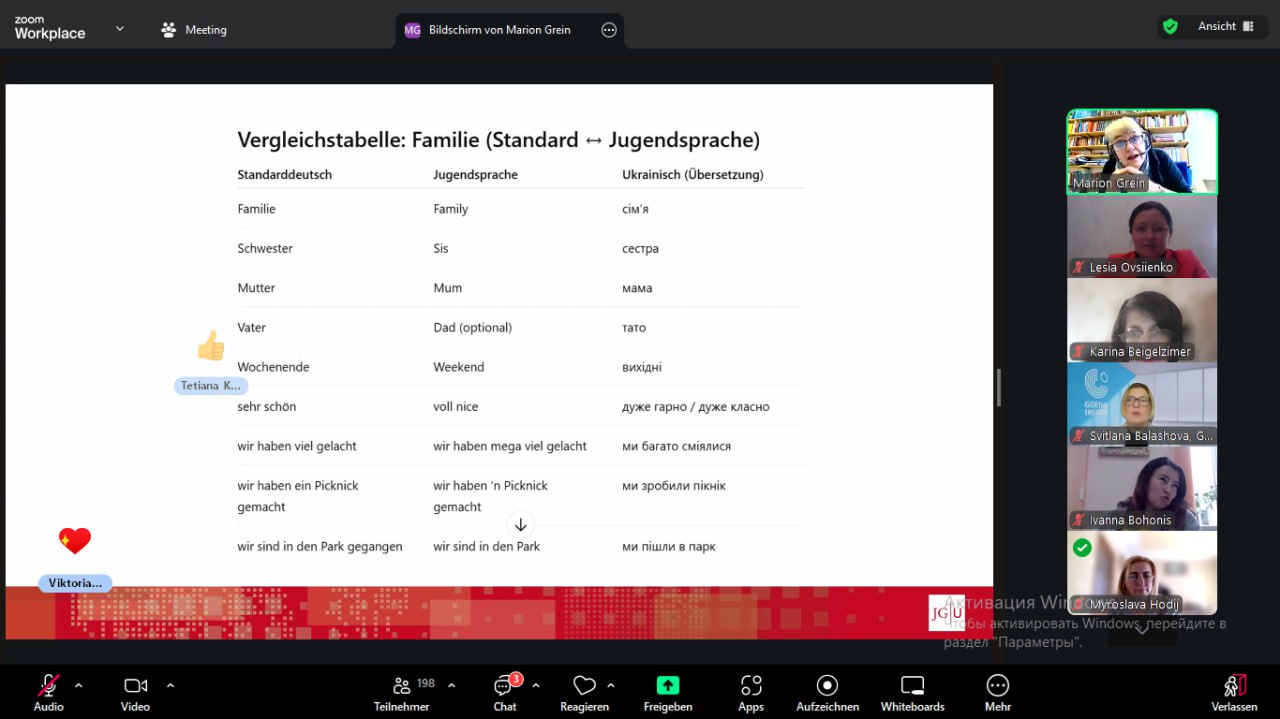1280x719 pixels.
Task: Click the green encryption shield icon
Action: [1170, 27]
